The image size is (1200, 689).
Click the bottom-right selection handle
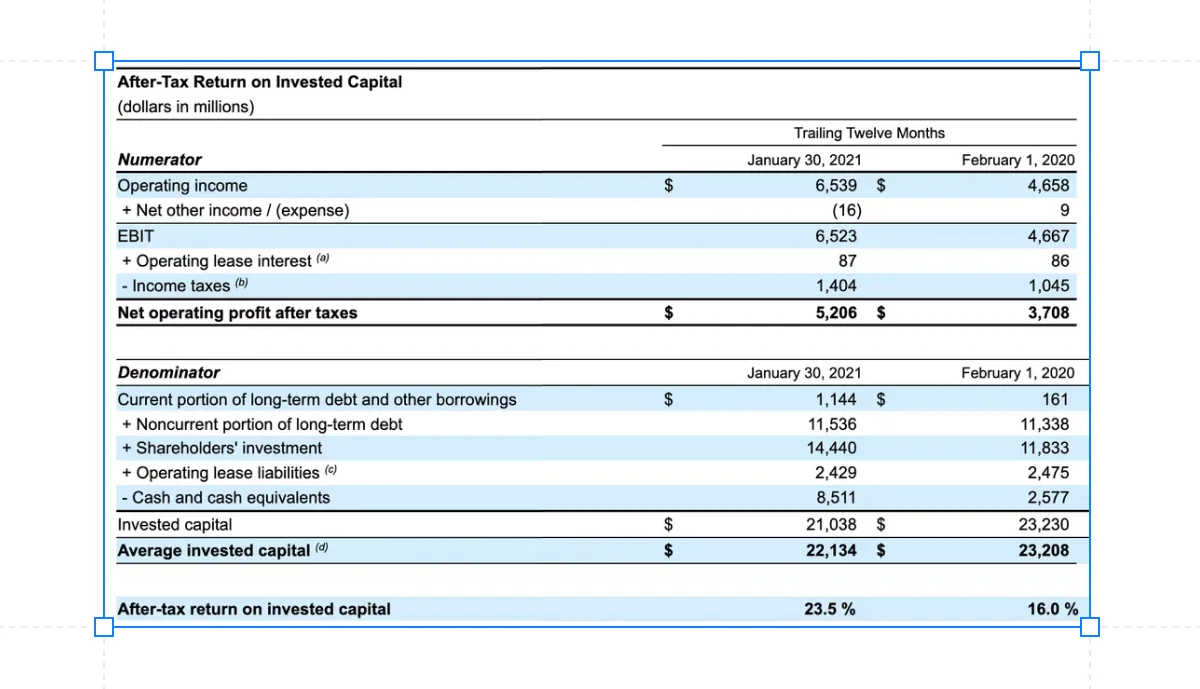pyautogui.click(x=1090, y=627)
